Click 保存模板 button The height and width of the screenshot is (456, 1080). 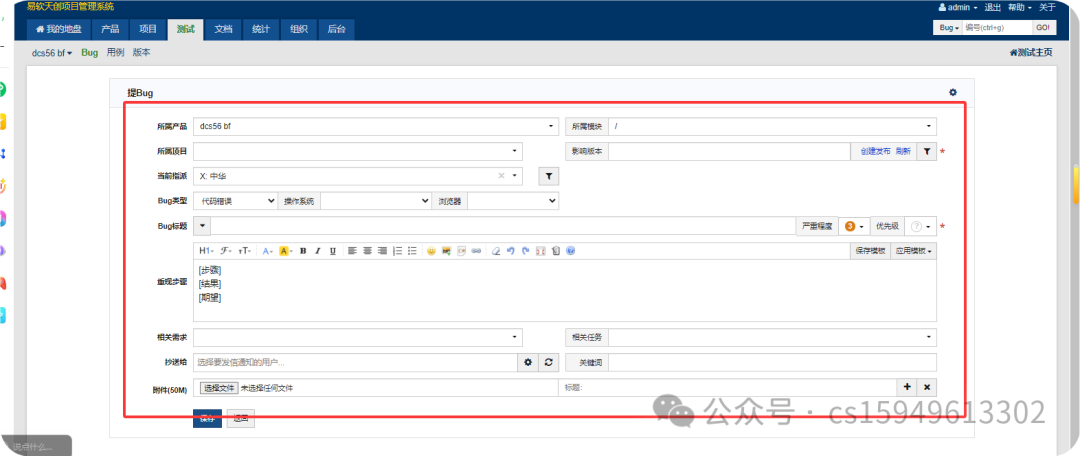click(870, 251)
